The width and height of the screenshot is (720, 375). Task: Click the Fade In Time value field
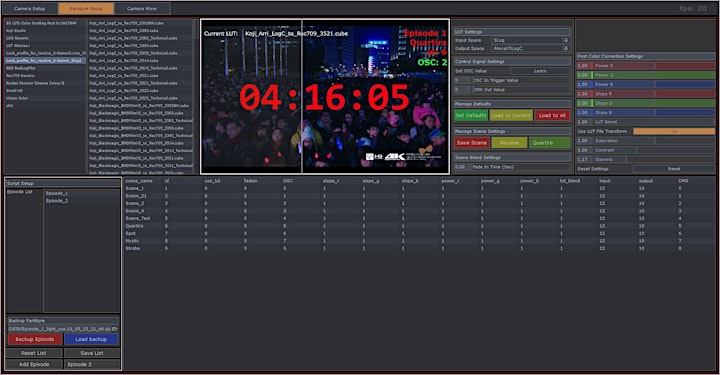(461, 167)
